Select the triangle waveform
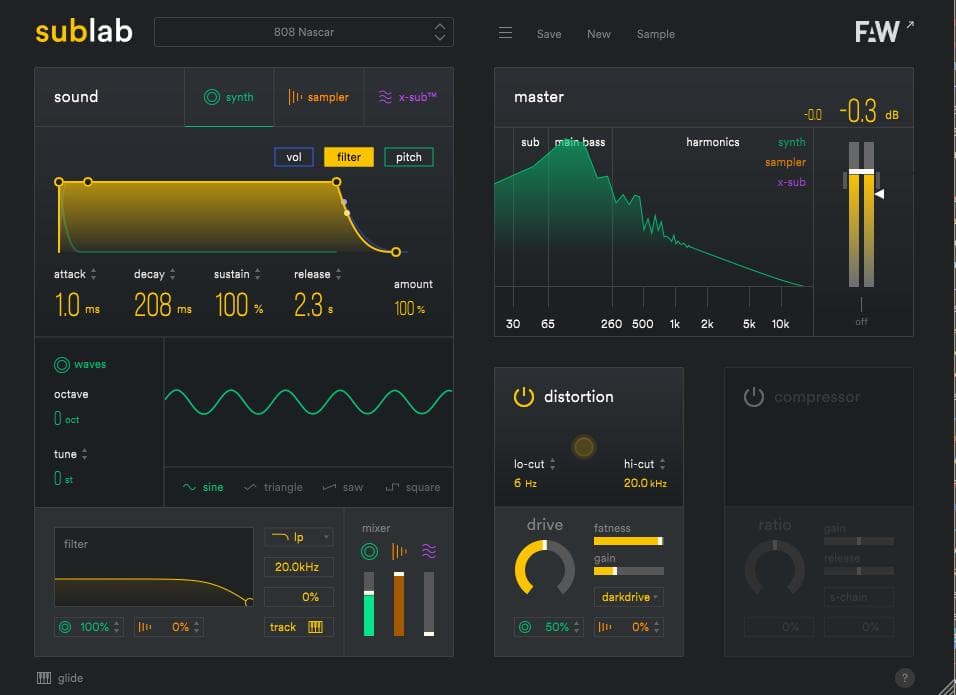 point(273,487)
